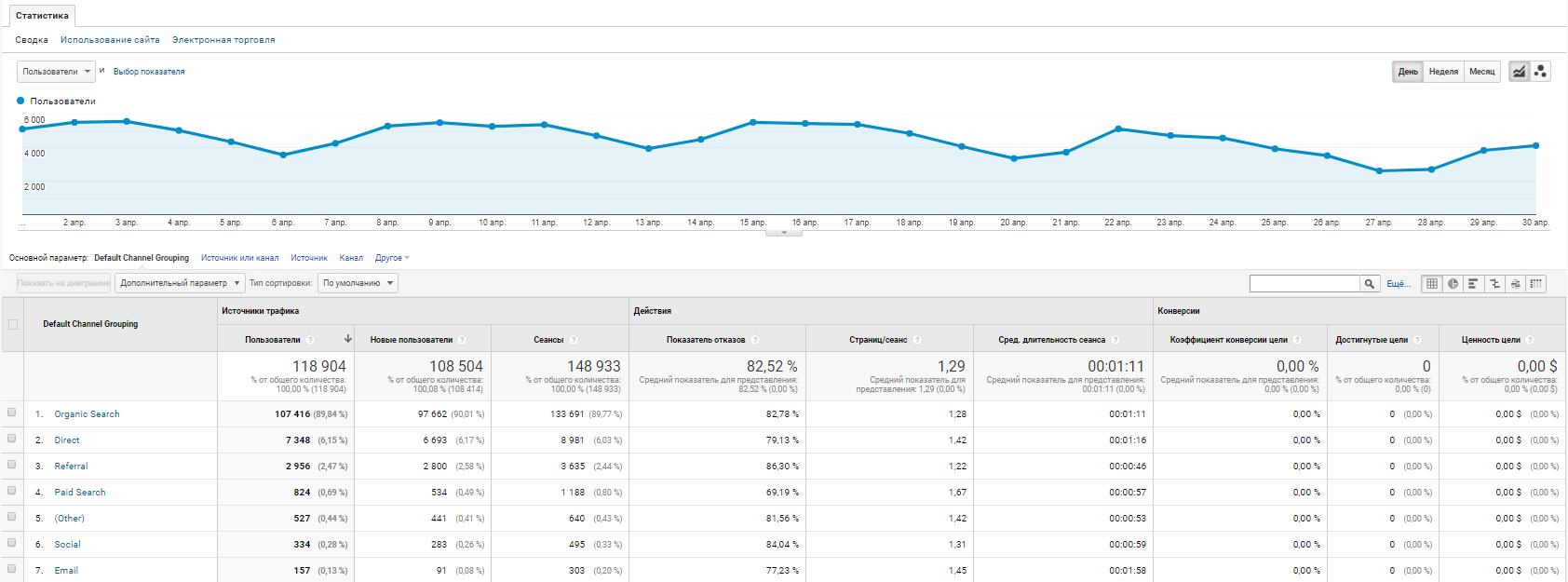Open help for Сред. длительность сеанса column
The image size is (1568, 582).
(x=1115, y=340)
